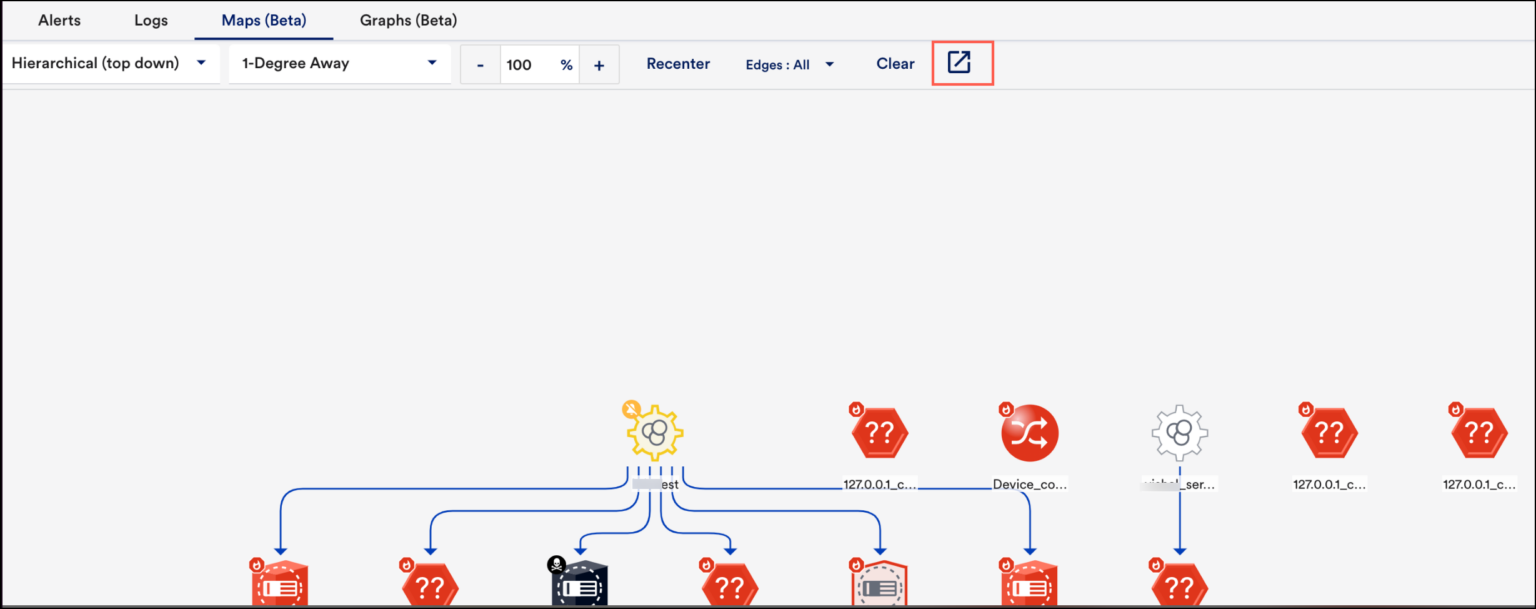Click the Recenter button
1536x609 pixels.
tap(678, 63)
